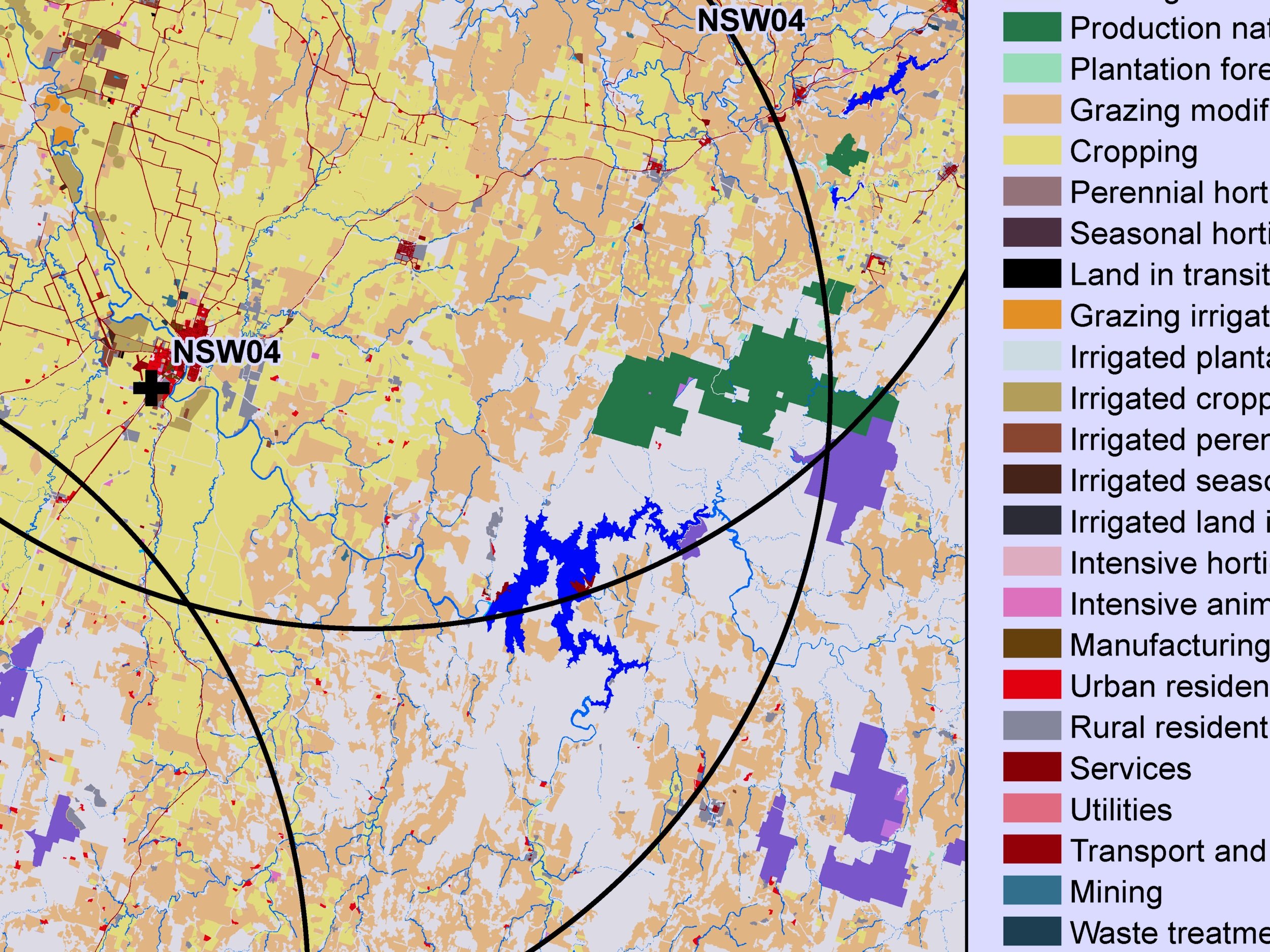Screen dimensions: 1270x952
Task: Click the dark green Production forestry swatch
Action: [1032, 27]
